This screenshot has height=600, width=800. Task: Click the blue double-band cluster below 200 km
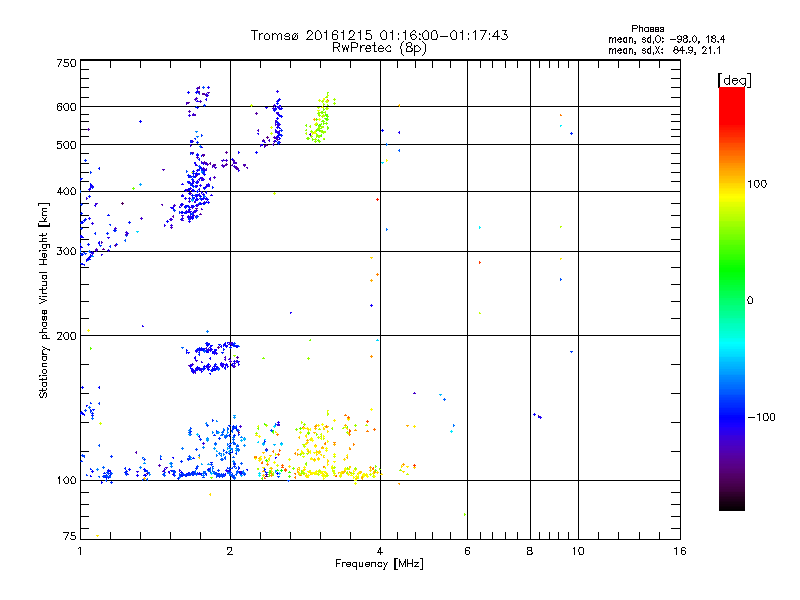[212, 358]
